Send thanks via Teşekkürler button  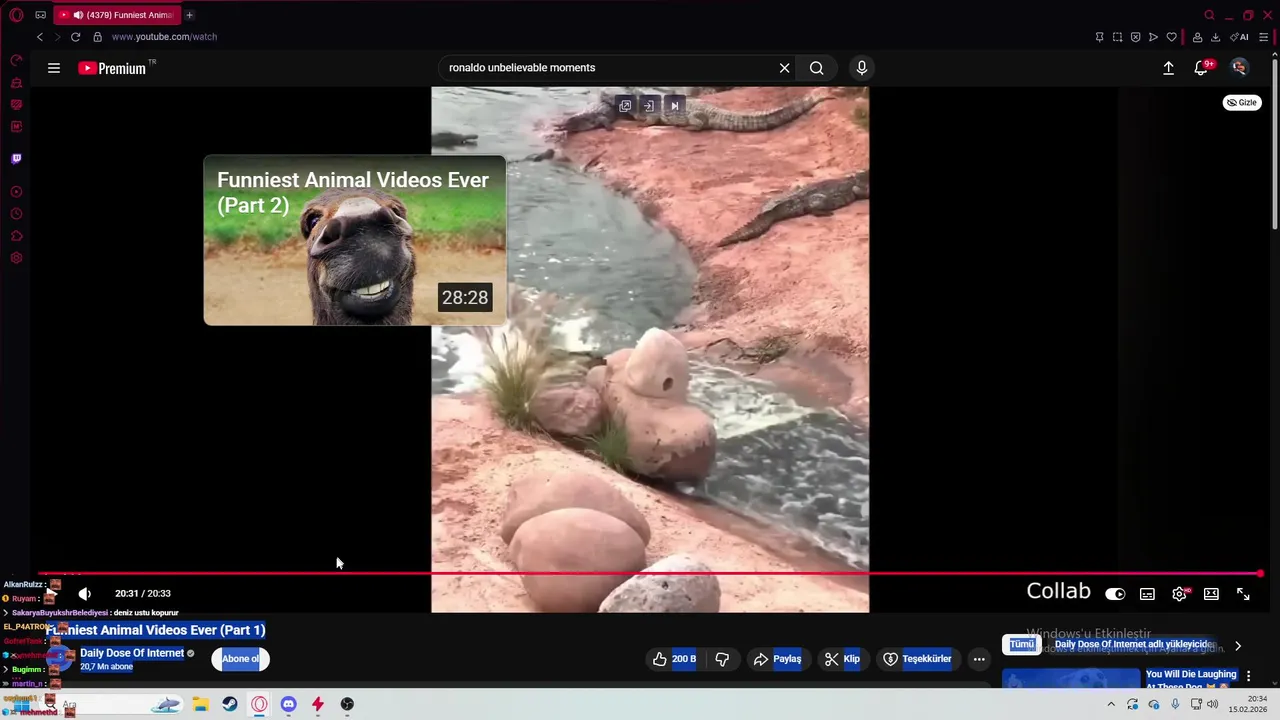click(x=917, y=659)
